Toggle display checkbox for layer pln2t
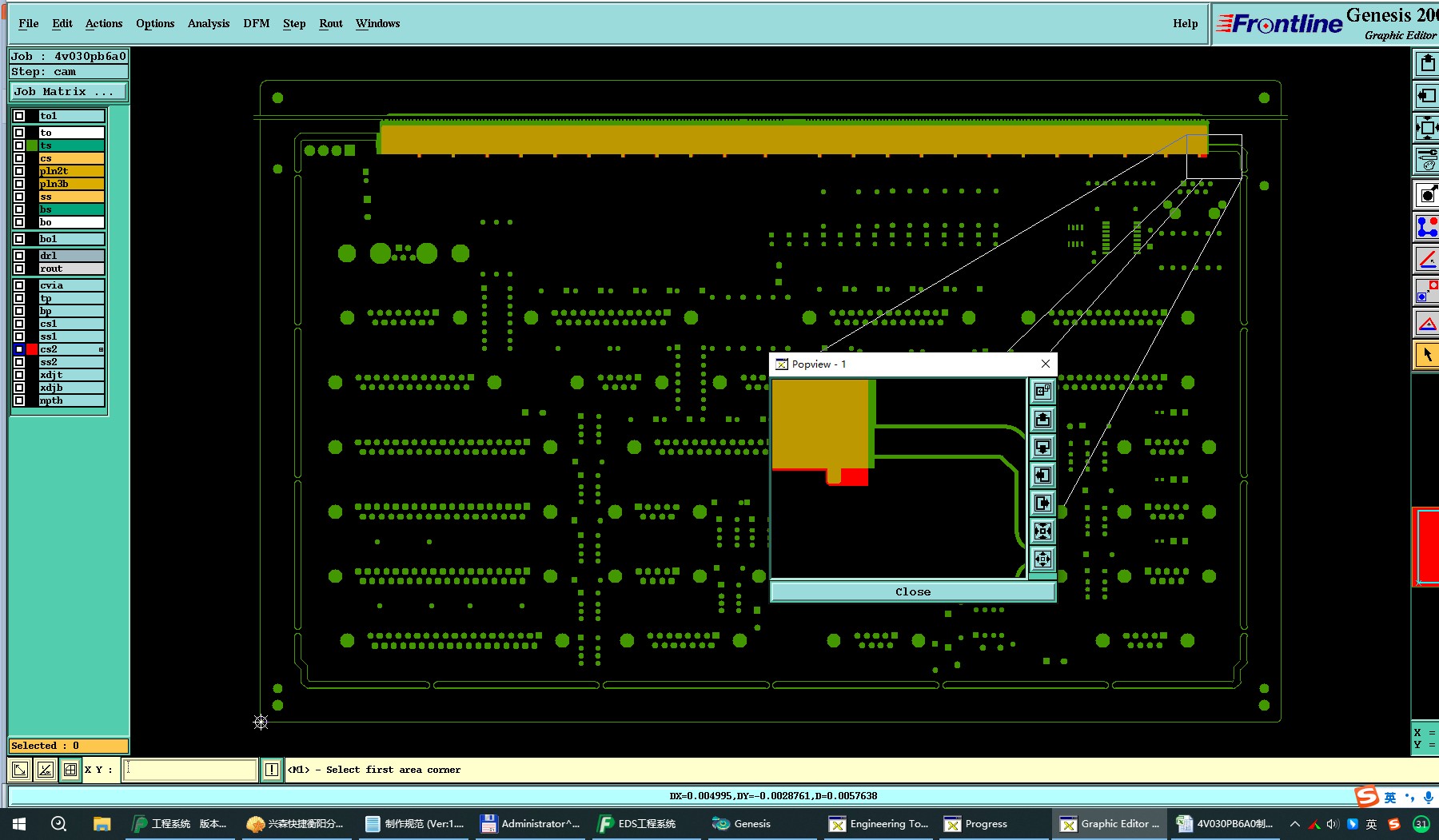The image size is (1439, 840). 19,171
